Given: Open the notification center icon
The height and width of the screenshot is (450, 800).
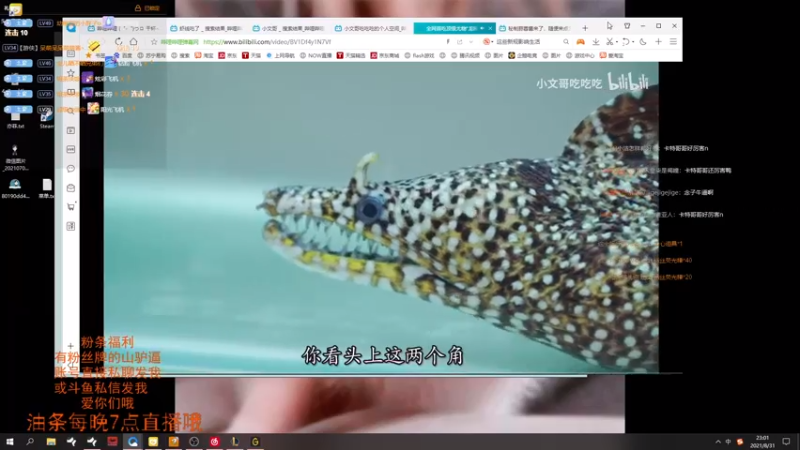Looking at the screenshot, I should click(786, 441).
